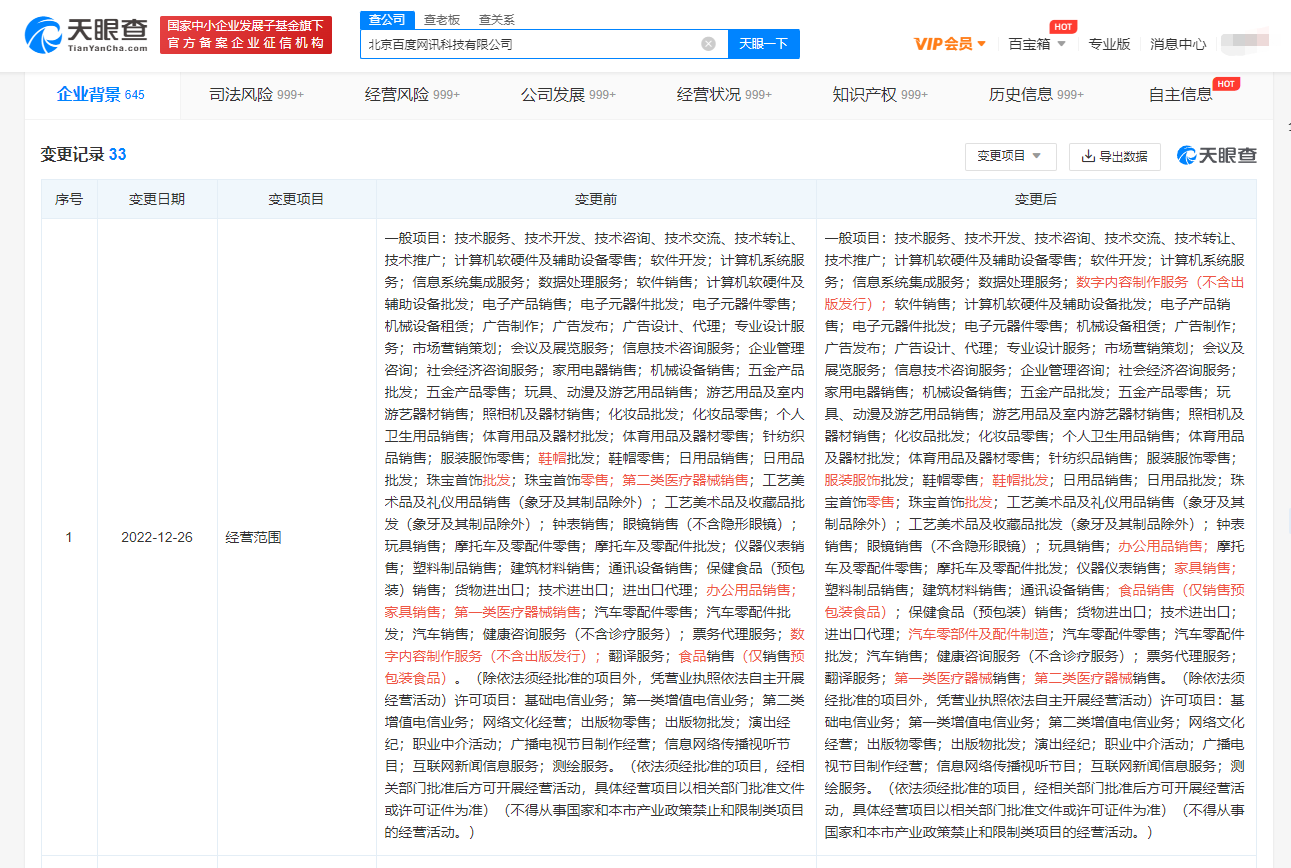1291x868 pixels.
Task: Click the blurred user avatar
Action: point(1244,43)
